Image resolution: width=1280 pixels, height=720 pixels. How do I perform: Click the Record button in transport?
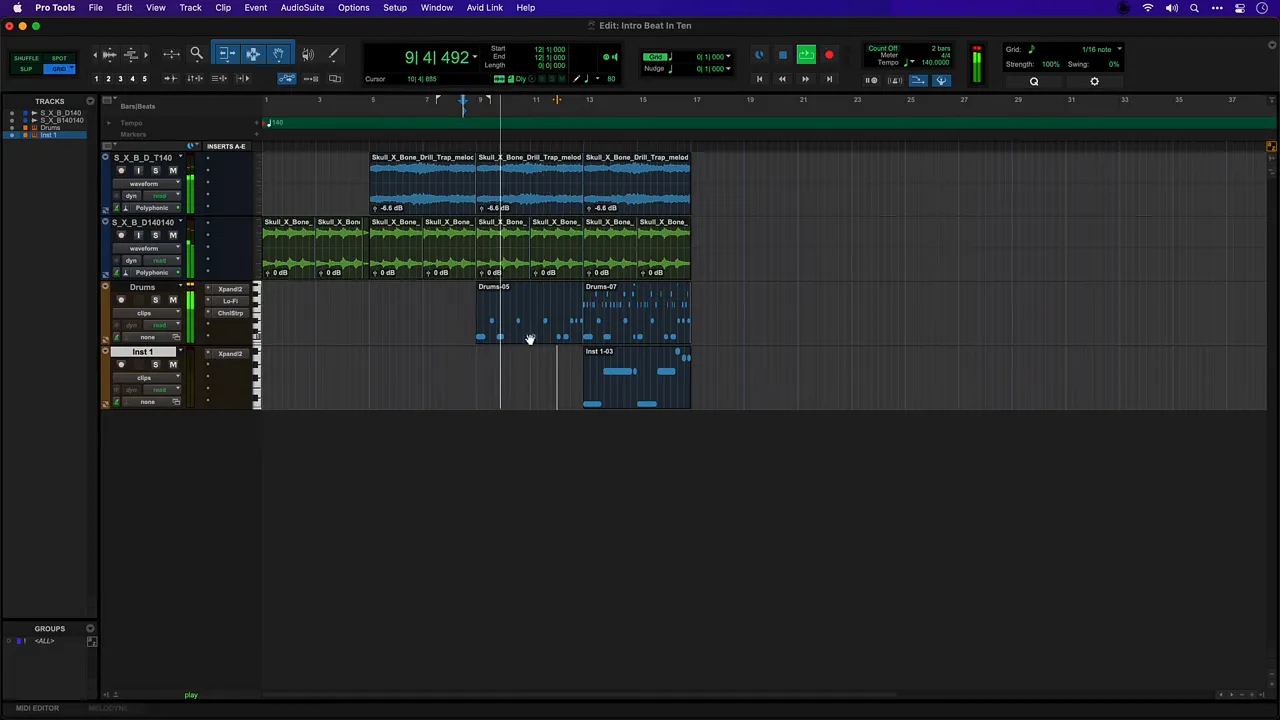coord(829,56)
